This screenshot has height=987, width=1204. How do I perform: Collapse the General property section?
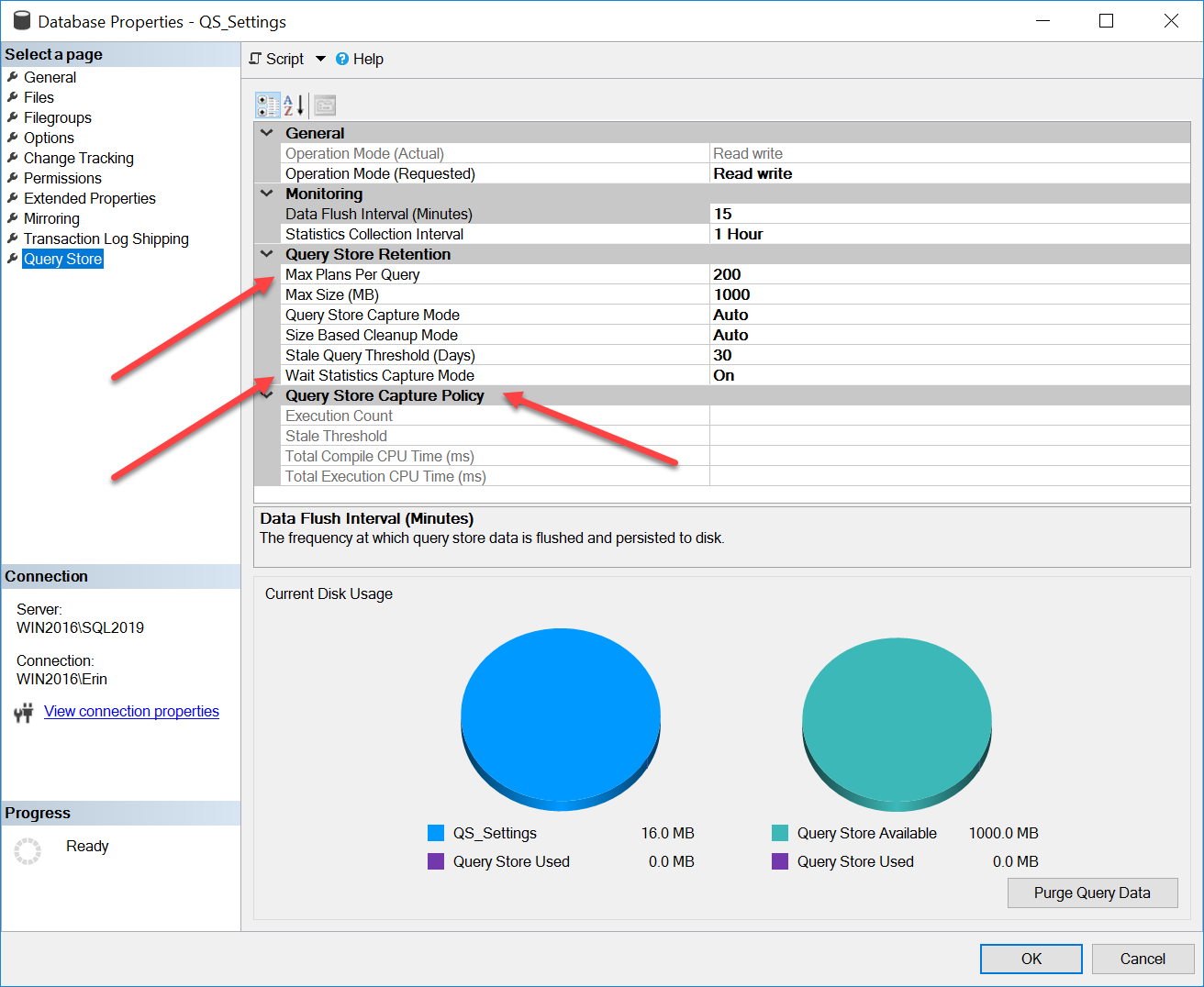point(267,133)
